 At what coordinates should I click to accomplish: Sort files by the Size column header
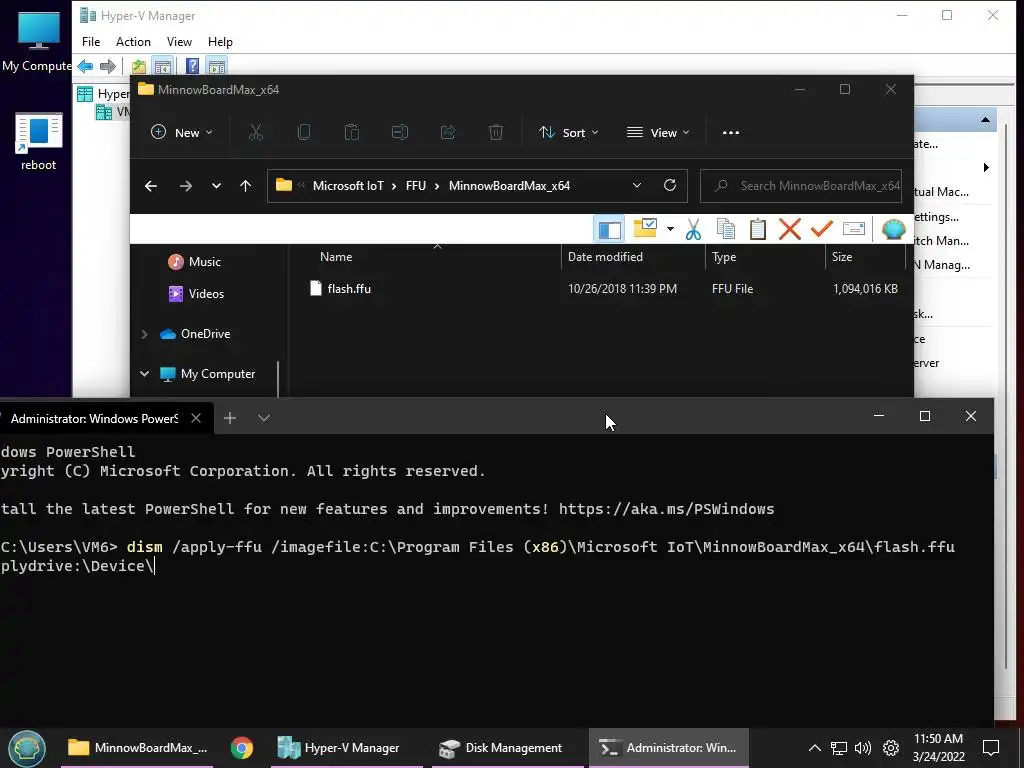[842, 257]
